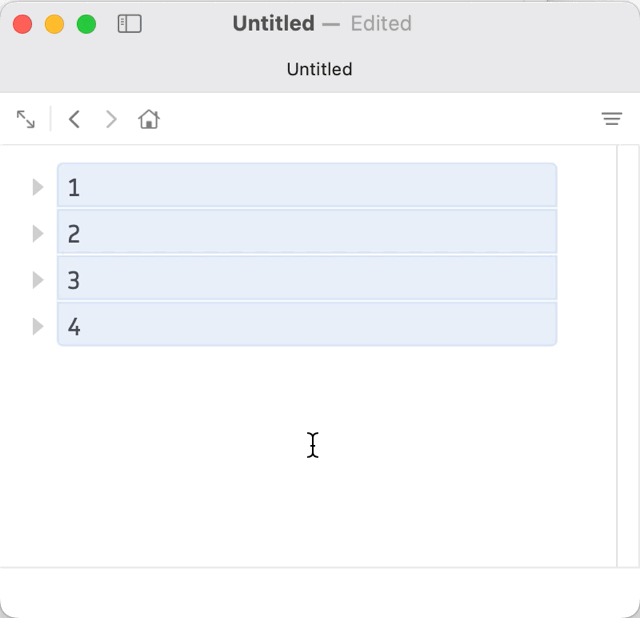The image size is (640, 618).
Task: Select the outline row labeled 4
Action: (x=306, y=326)
